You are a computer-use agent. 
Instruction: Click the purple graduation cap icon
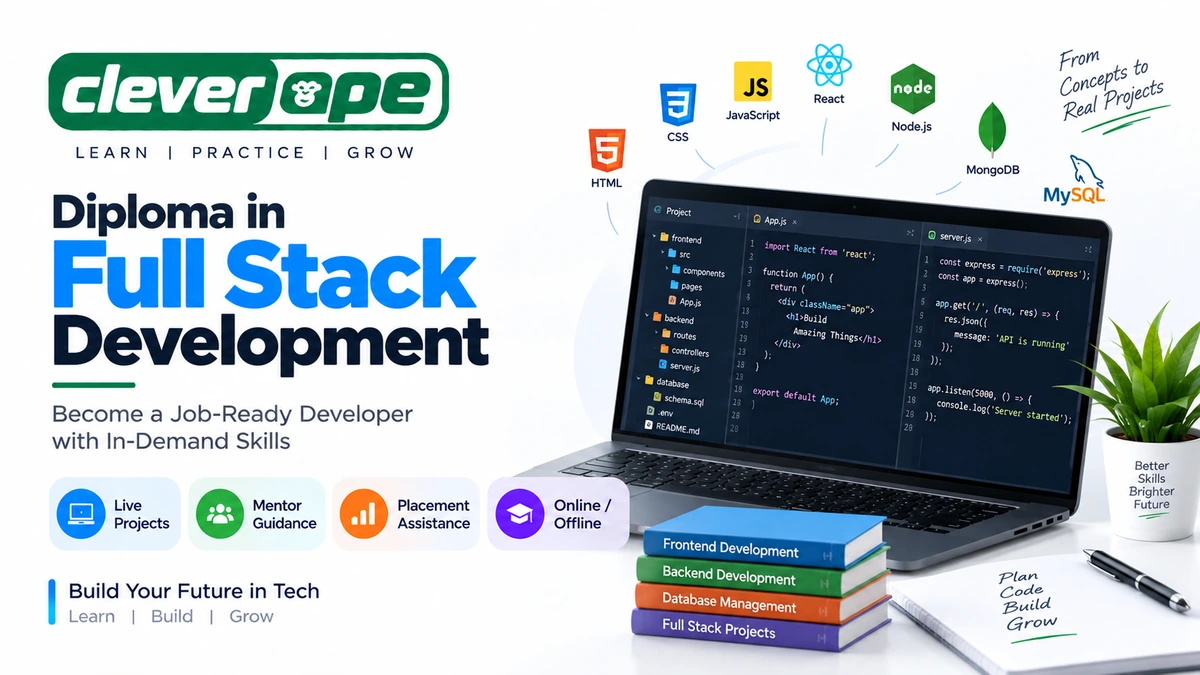point(519,514)
